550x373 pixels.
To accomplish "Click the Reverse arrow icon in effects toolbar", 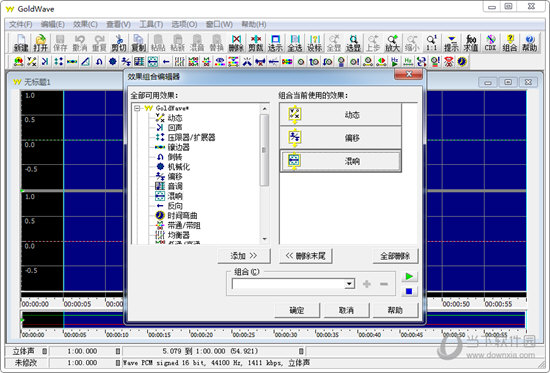I will 166,62.
